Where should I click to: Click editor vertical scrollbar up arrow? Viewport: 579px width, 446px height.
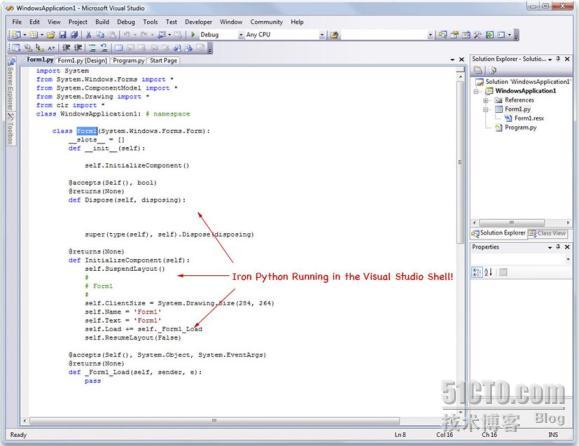(460, 76)
